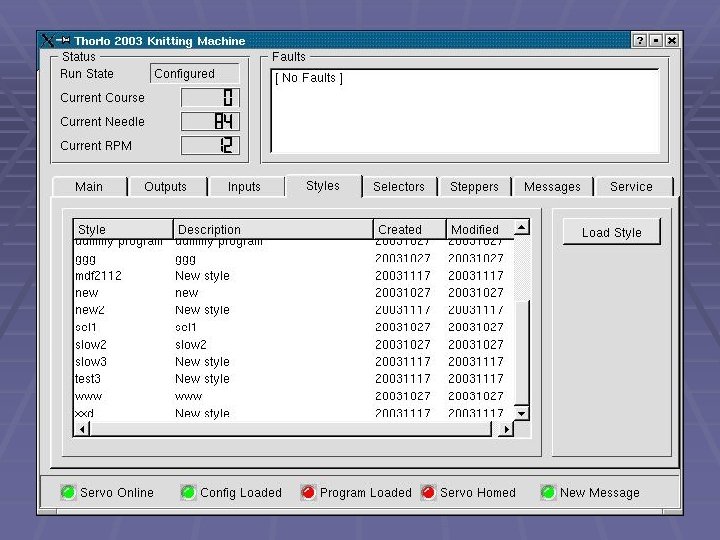Click the Program Loaded label
Viewport: 720px width, 540px height.
pyautogui.click(x=366, y=493)
